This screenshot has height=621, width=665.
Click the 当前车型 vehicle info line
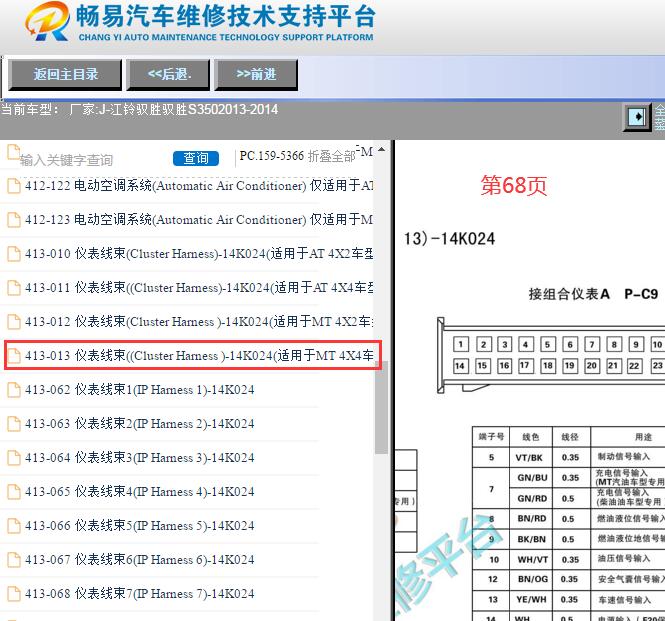point(140,109)
